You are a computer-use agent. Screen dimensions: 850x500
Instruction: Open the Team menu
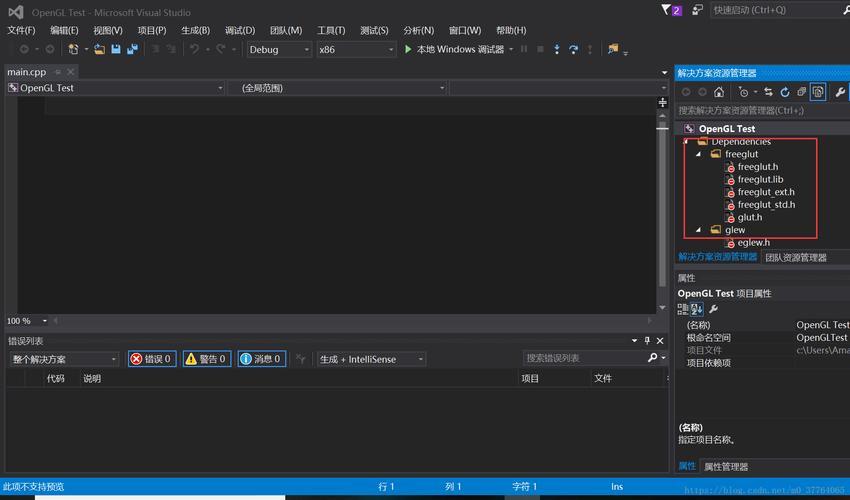coord(286,30)
